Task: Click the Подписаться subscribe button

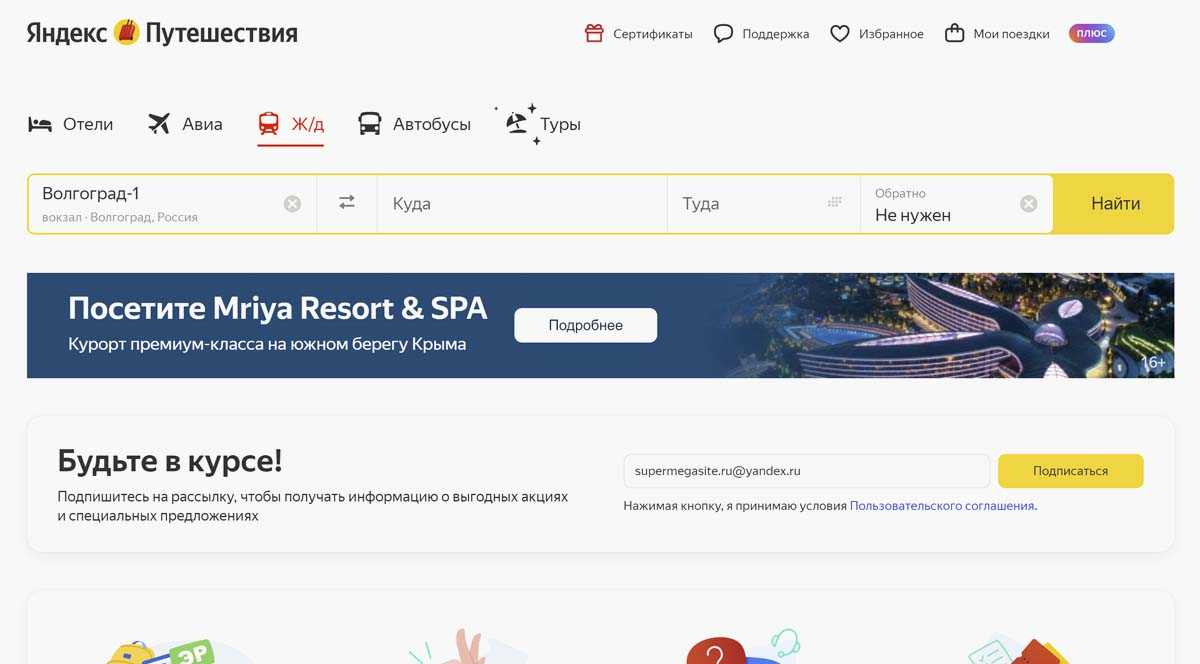Action: click(1070, 471)
